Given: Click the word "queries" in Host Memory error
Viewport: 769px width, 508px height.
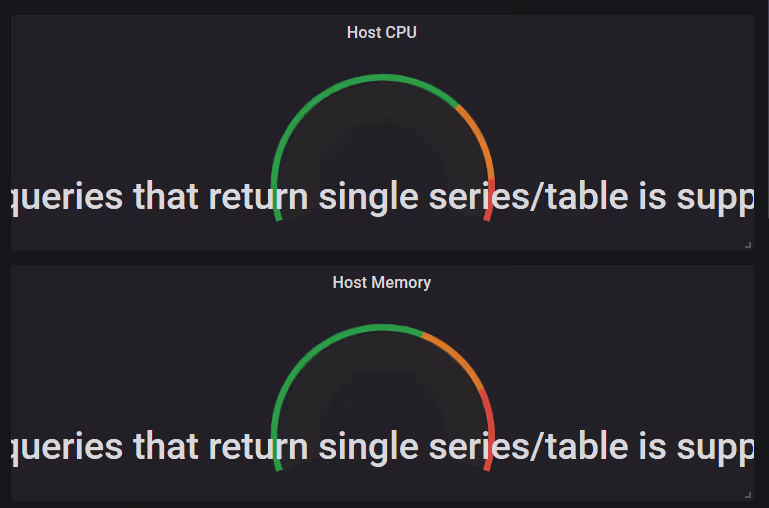Looking at the screenshot, I should 68,447.
